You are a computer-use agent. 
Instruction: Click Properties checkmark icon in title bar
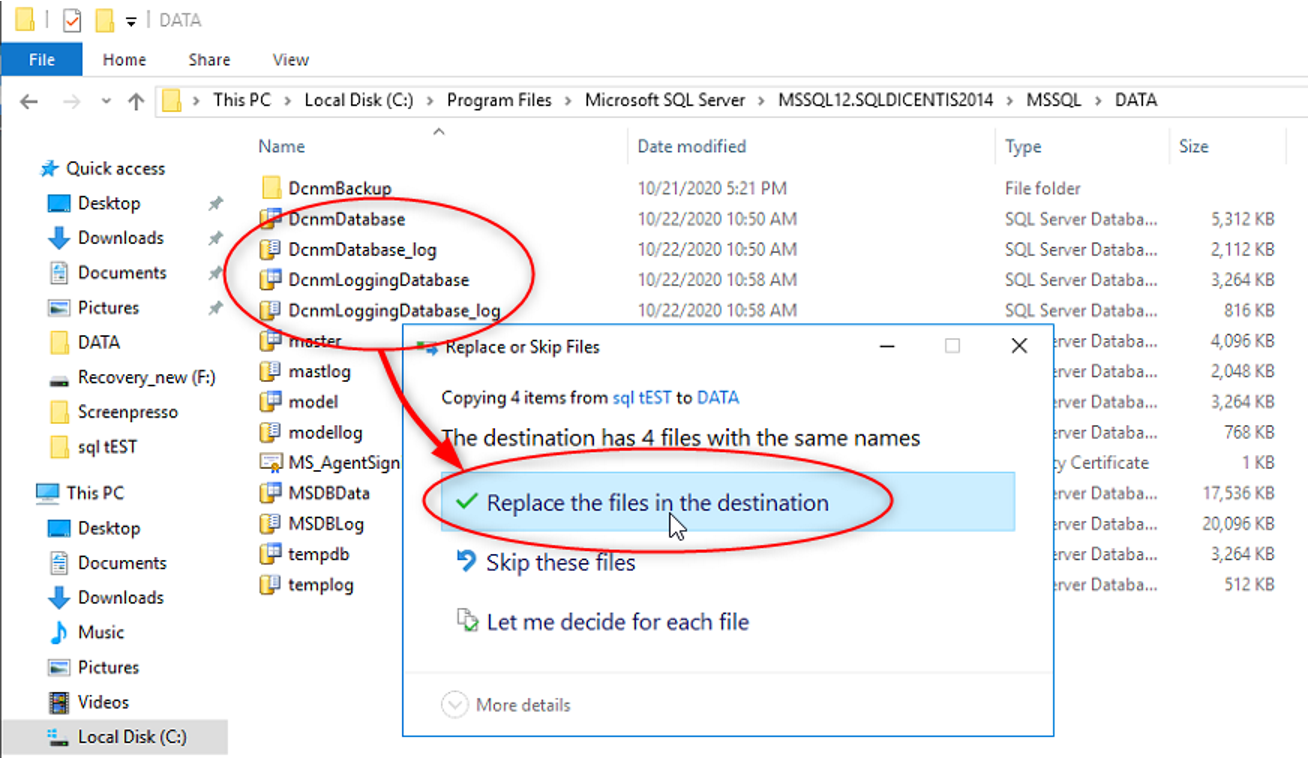(71, 20)
